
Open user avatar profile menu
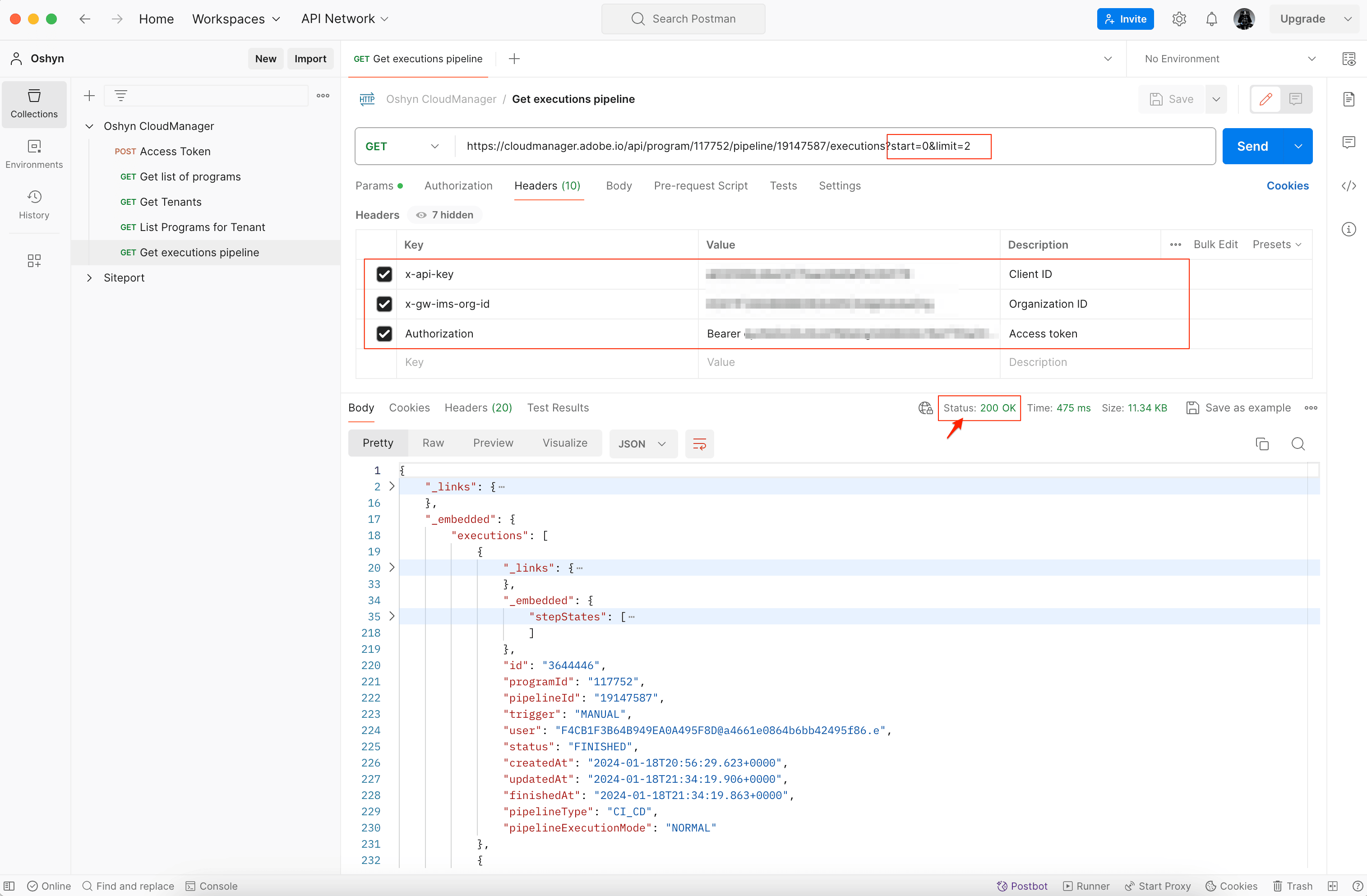point(1244,19)
